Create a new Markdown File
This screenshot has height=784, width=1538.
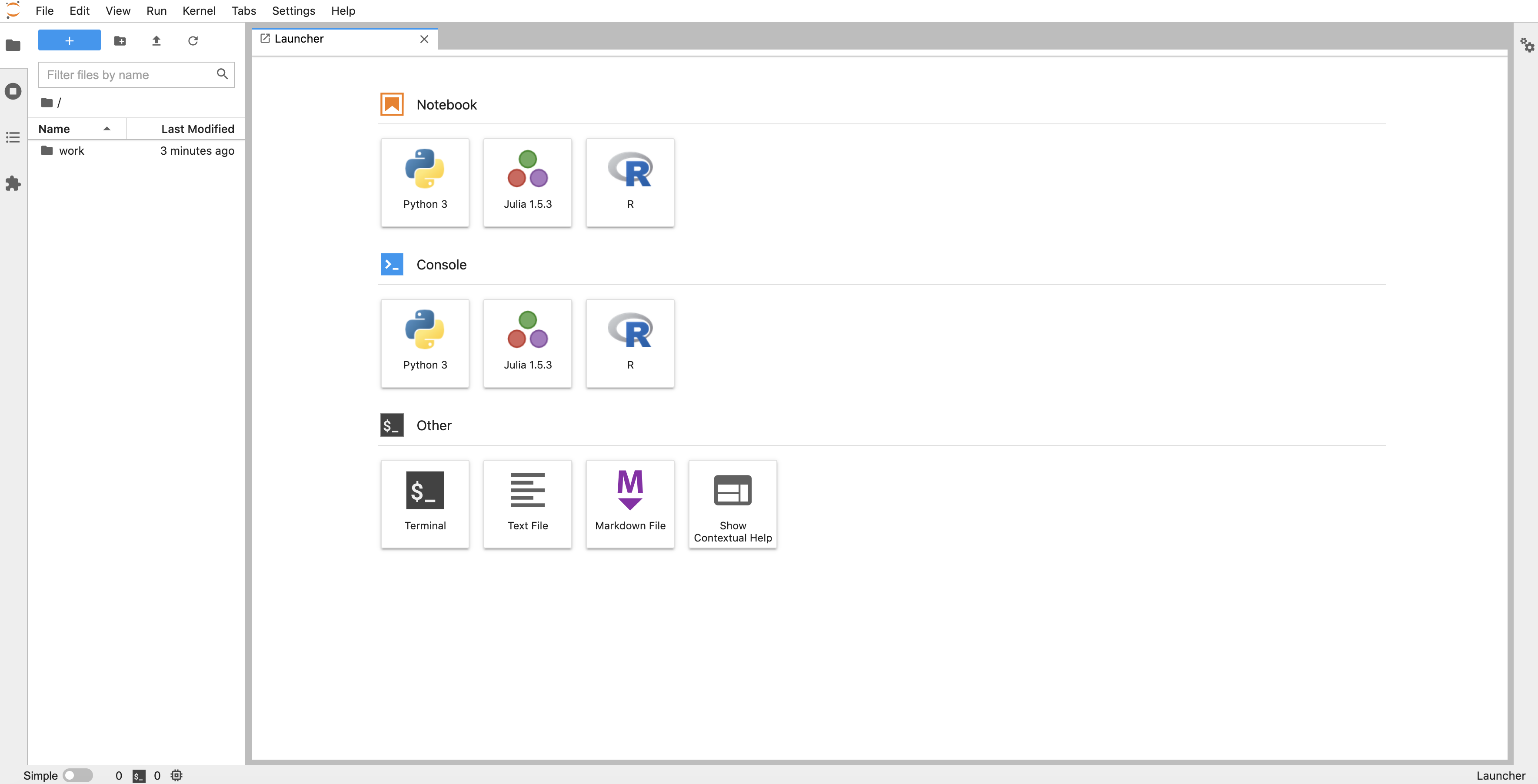tap(630, 503)
